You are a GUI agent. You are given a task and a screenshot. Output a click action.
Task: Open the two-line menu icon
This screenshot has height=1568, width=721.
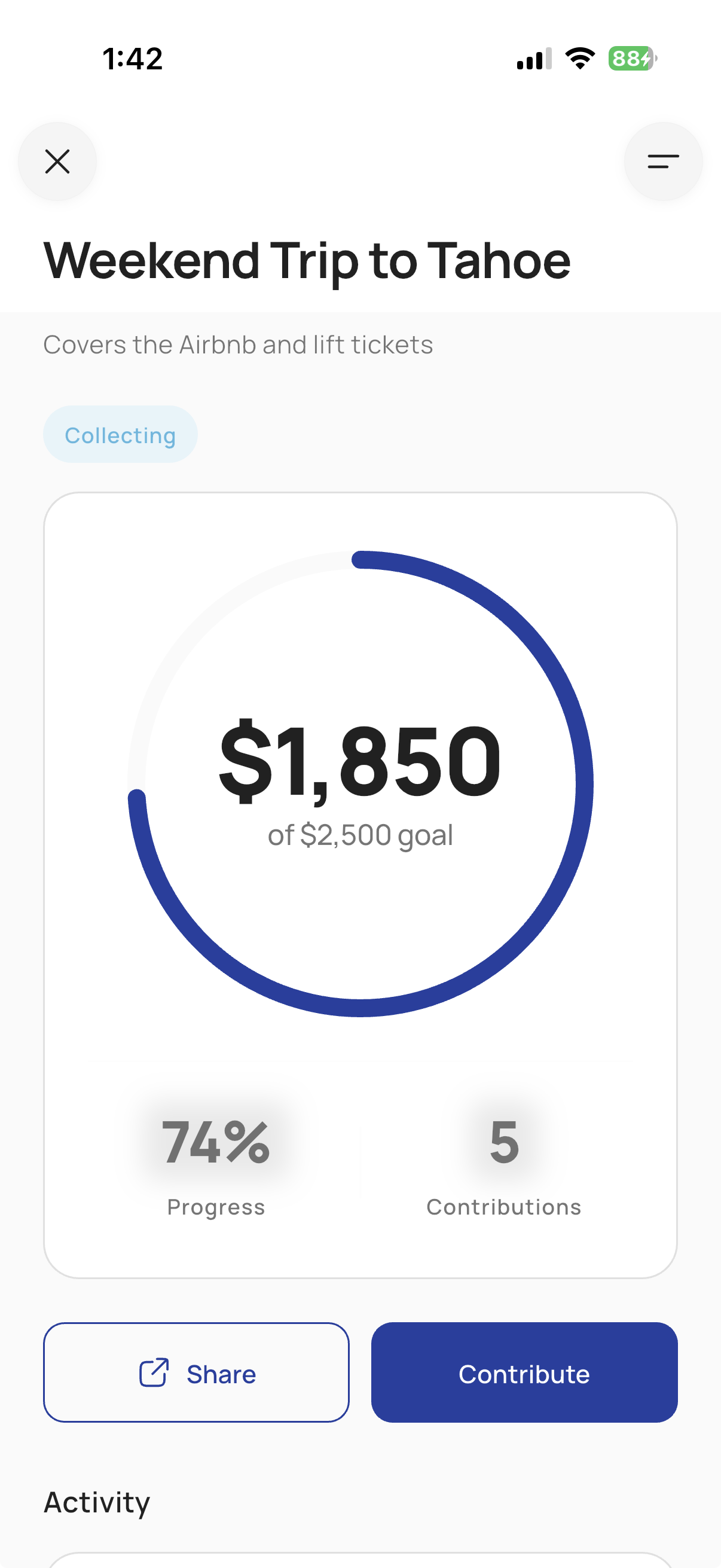point(662,161)
